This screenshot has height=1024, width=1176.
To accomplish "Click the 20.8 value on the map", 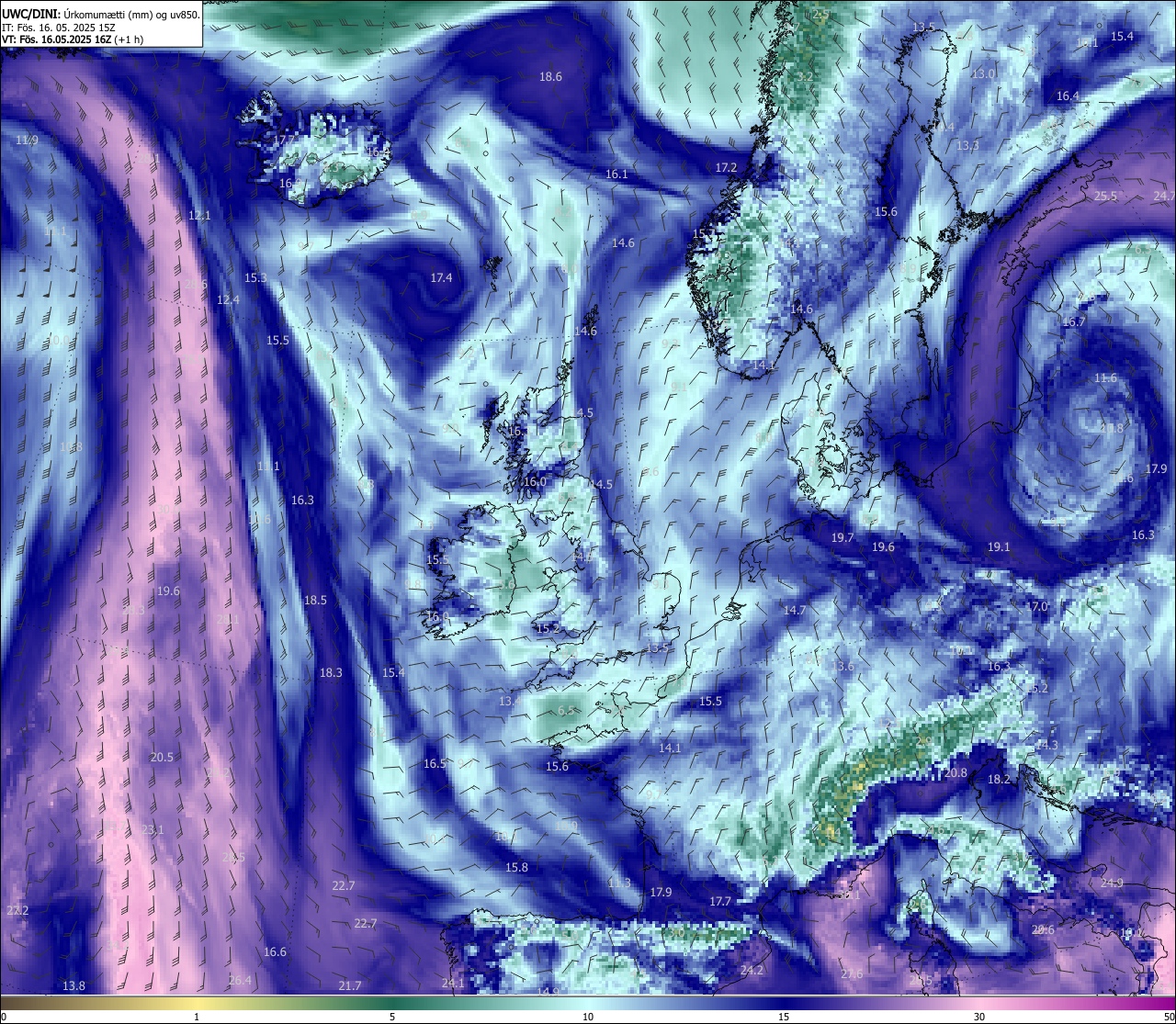I will pyautogui.click(x=955, y=772).
